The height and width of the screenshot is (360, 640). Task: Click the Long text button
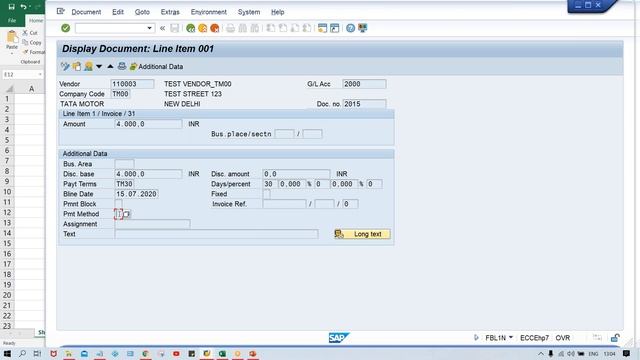tap(362, 234)
